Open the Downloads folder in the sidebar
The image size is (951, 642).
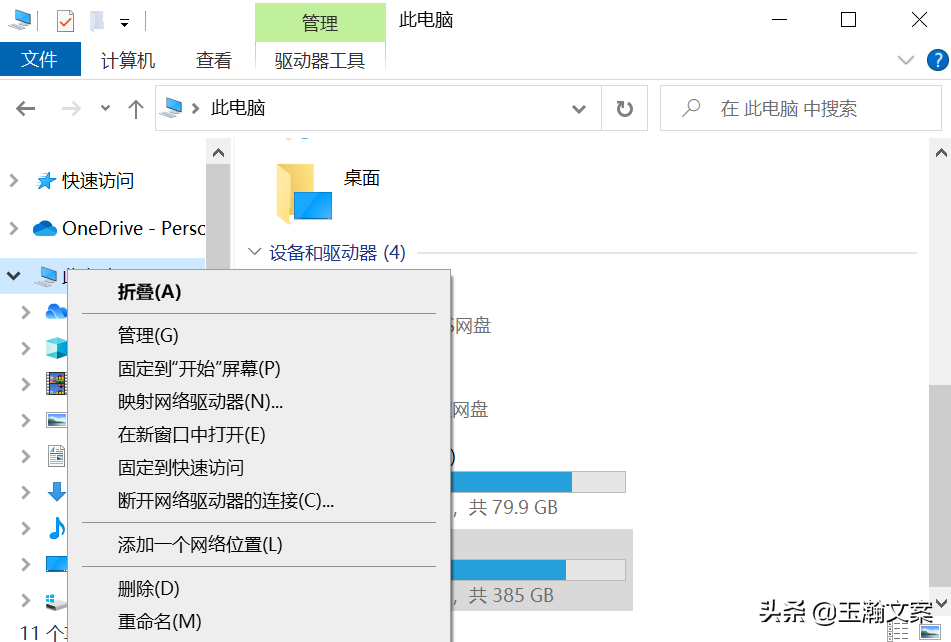57,491
